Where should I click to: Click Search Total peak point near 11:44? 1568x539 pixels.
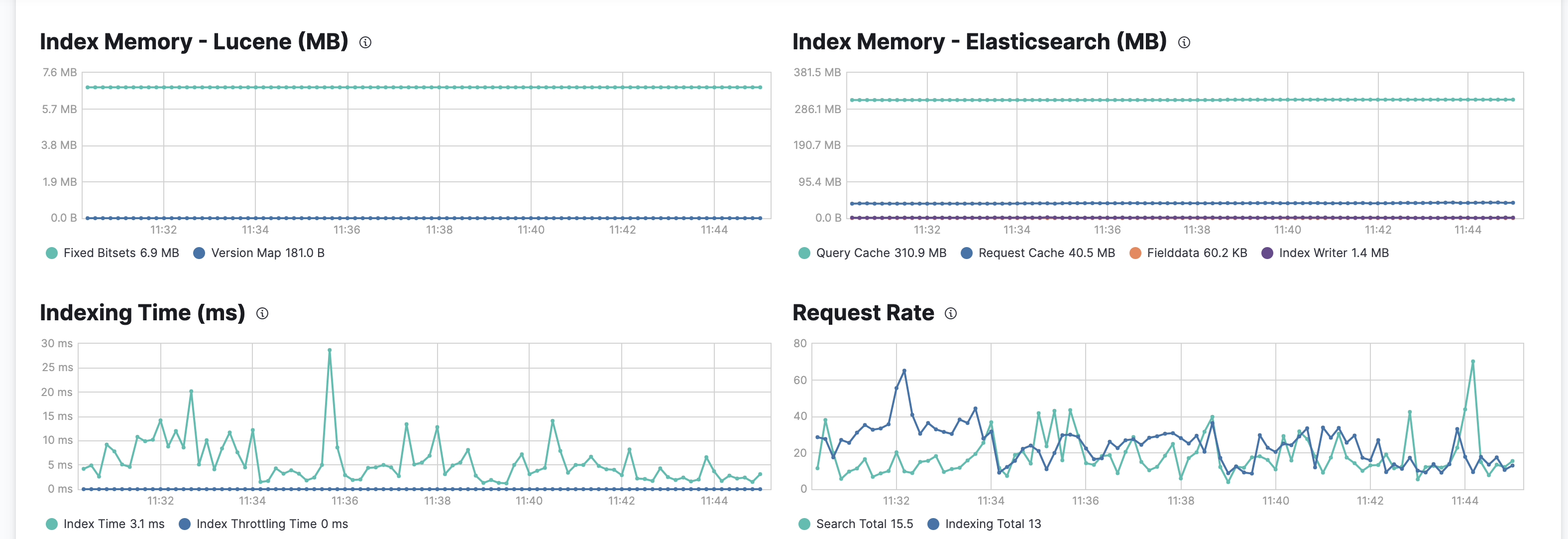(1472, 362)
